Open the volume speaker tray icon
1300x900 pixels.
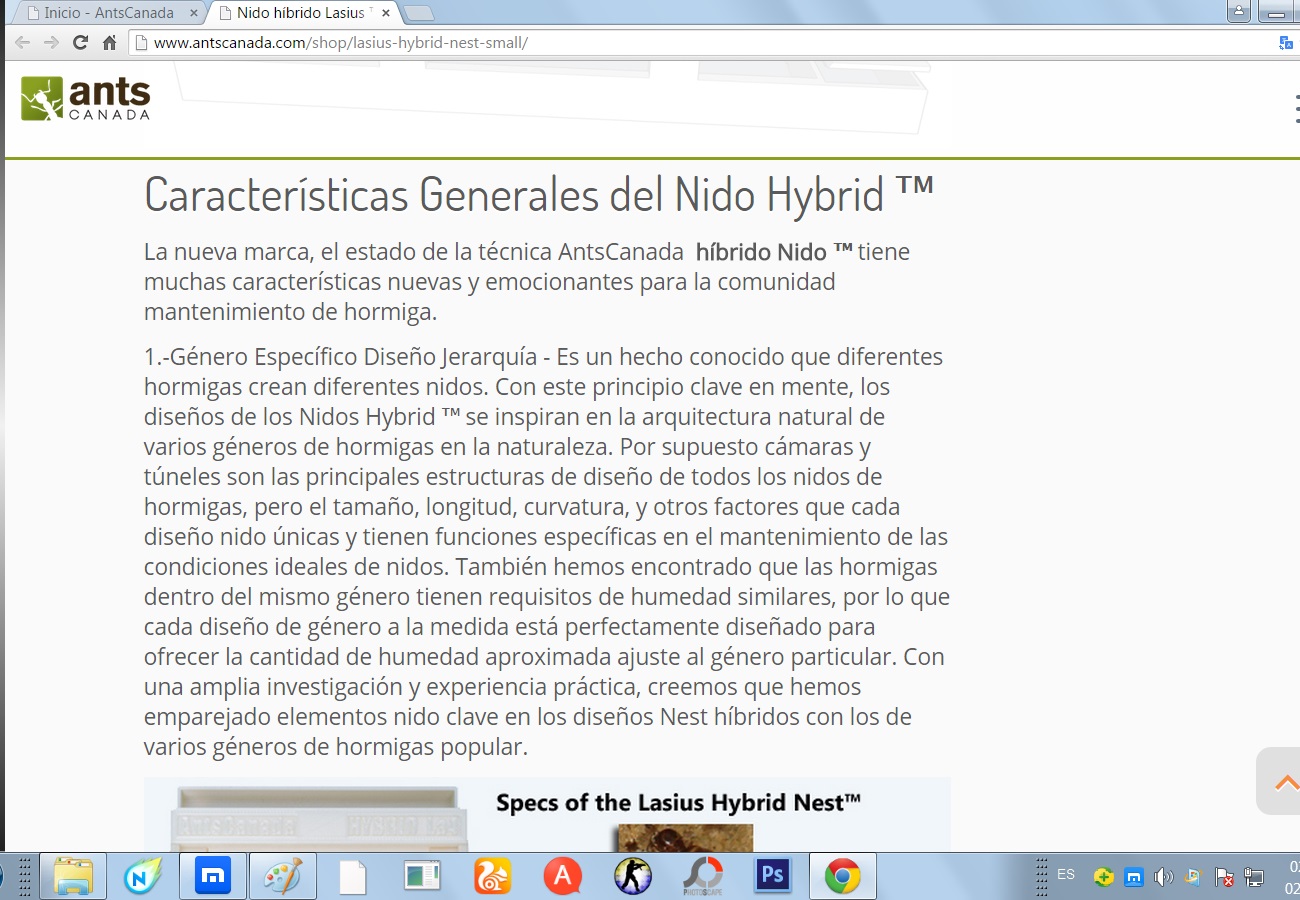[1163, 877]
